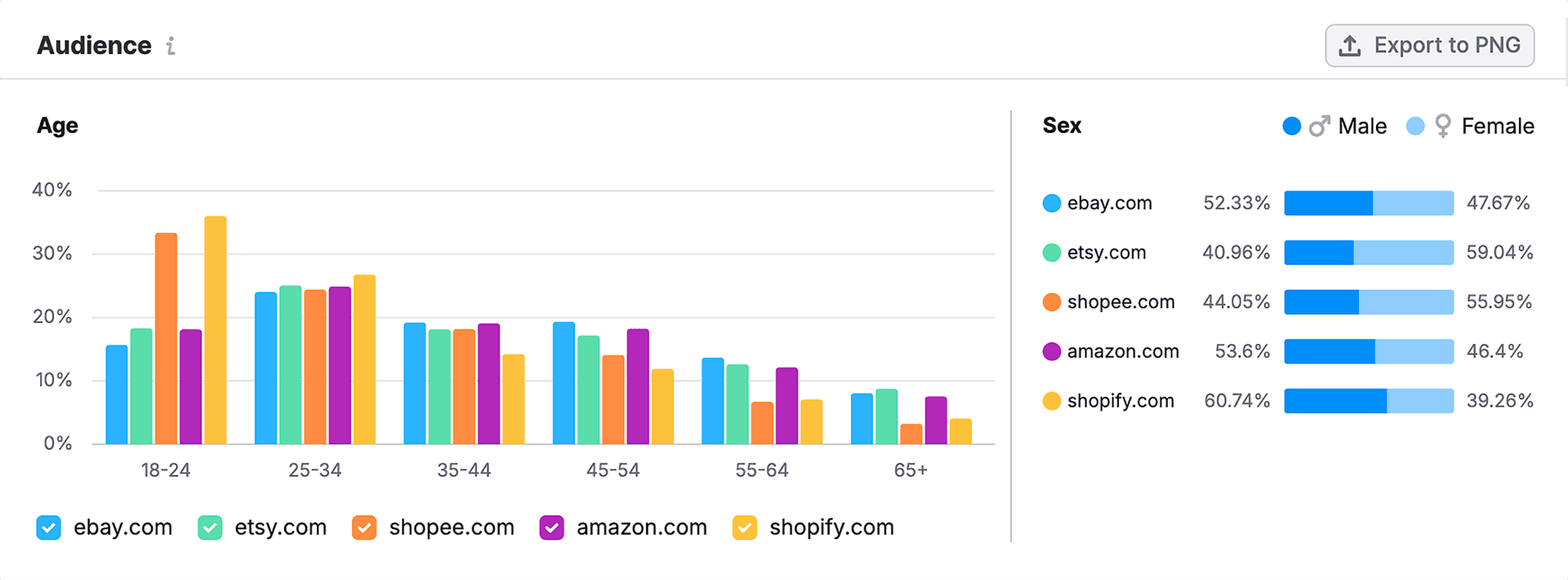Disable the shopee.com checkbox
The image size is (1568, 580).
point(364,528)
